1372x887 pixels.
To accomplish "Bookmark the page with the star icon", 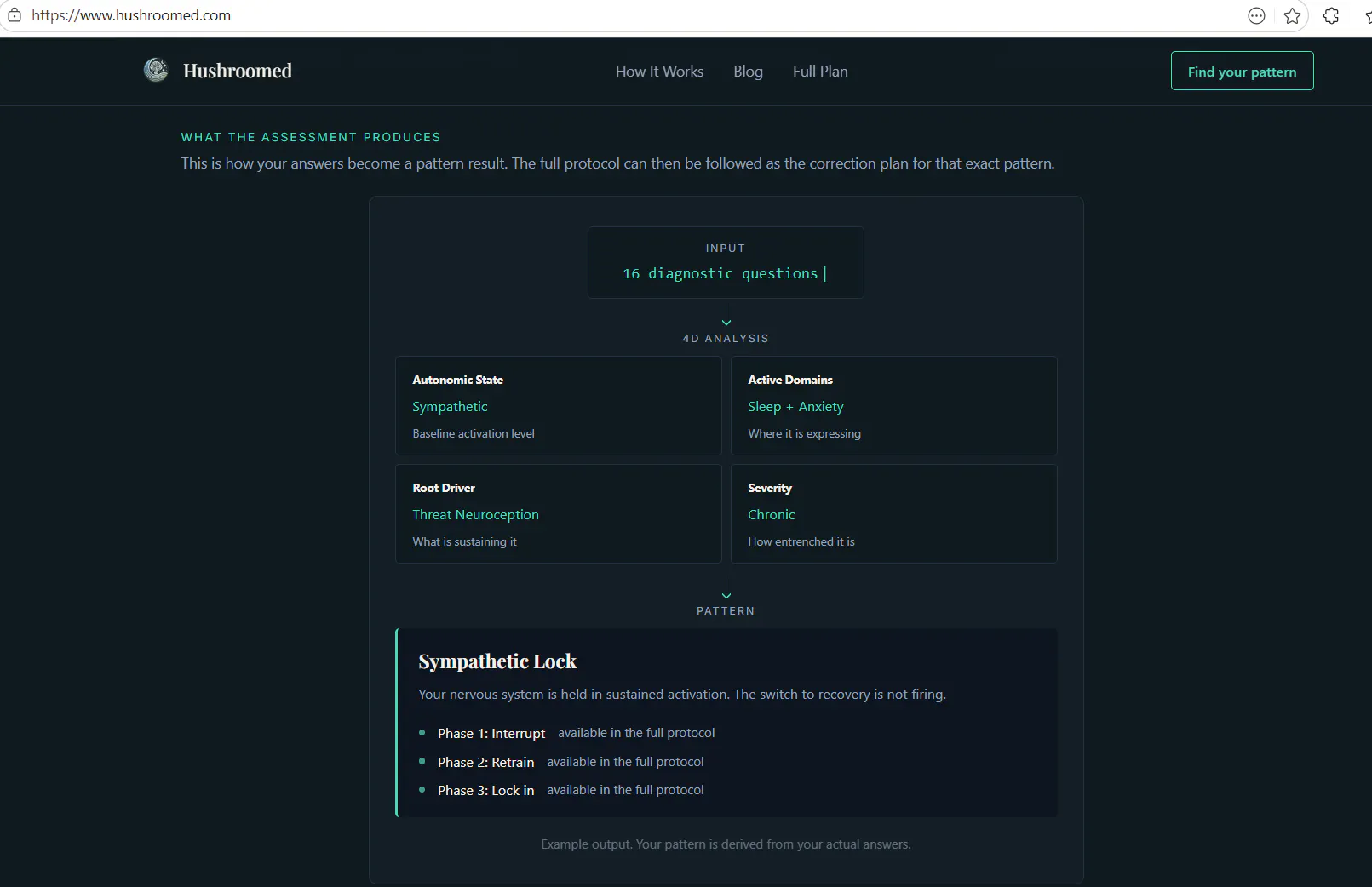I will 1292,15.
